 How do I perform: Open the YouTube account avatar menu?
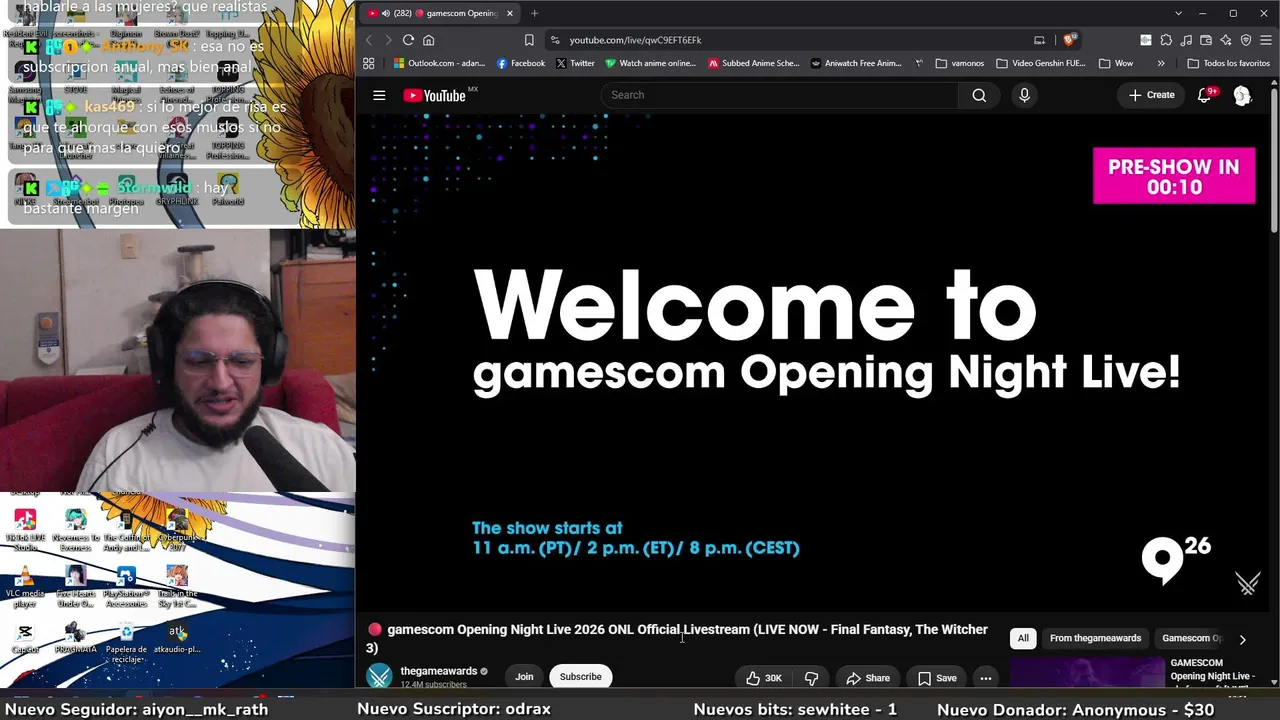pos(1242,95)
